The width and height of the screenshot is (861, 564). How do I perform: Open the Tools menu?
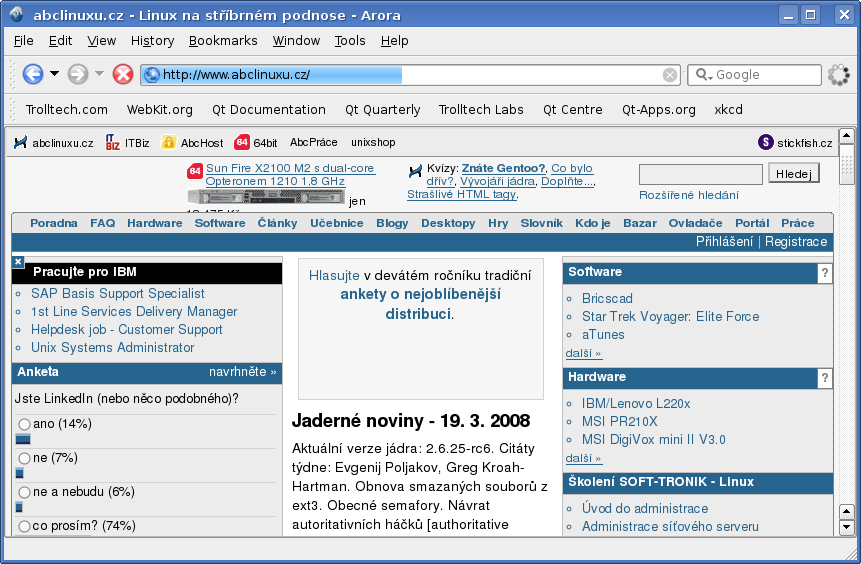click(x=350, y=41)
